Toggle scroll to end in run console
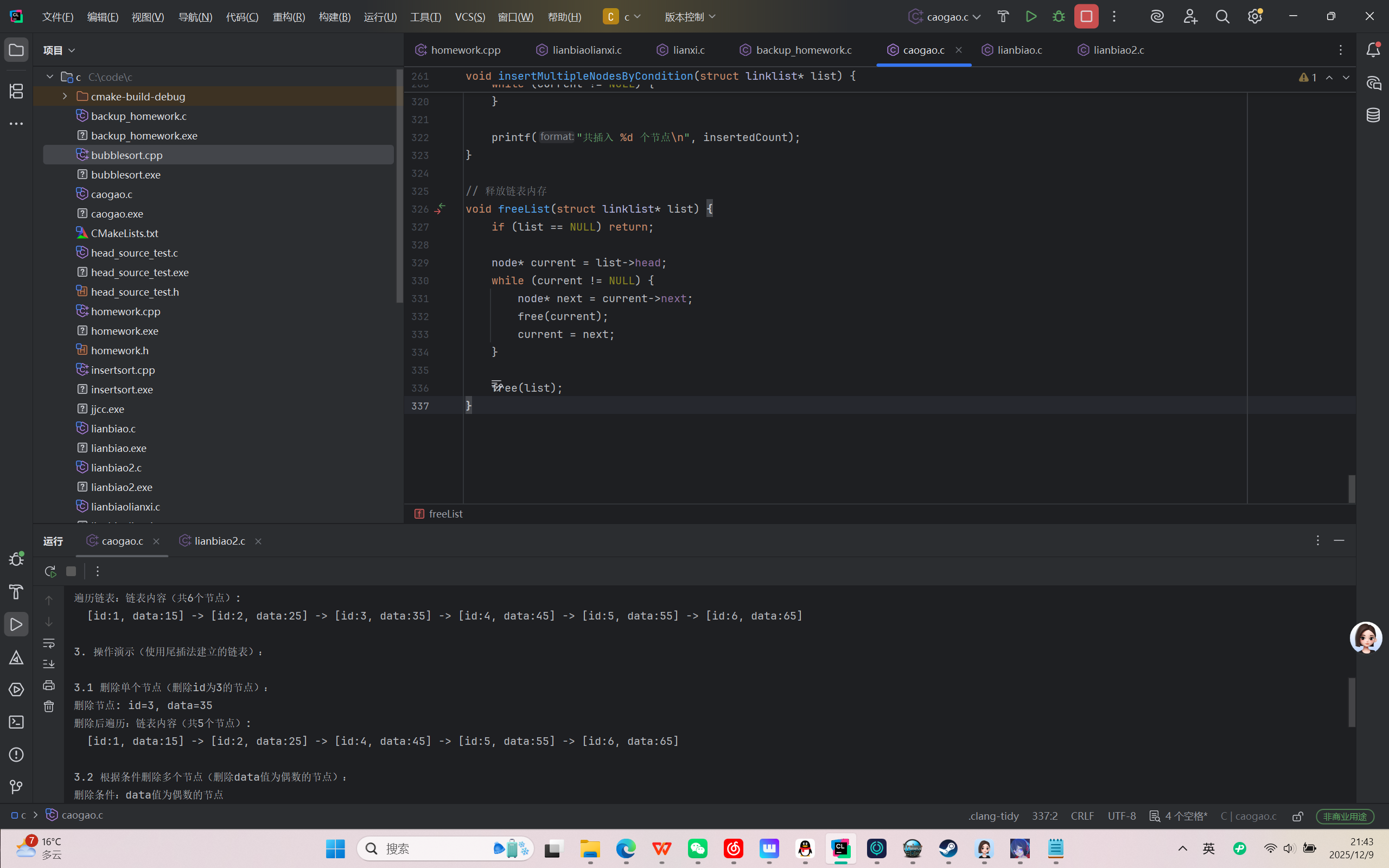 [49, 664]
